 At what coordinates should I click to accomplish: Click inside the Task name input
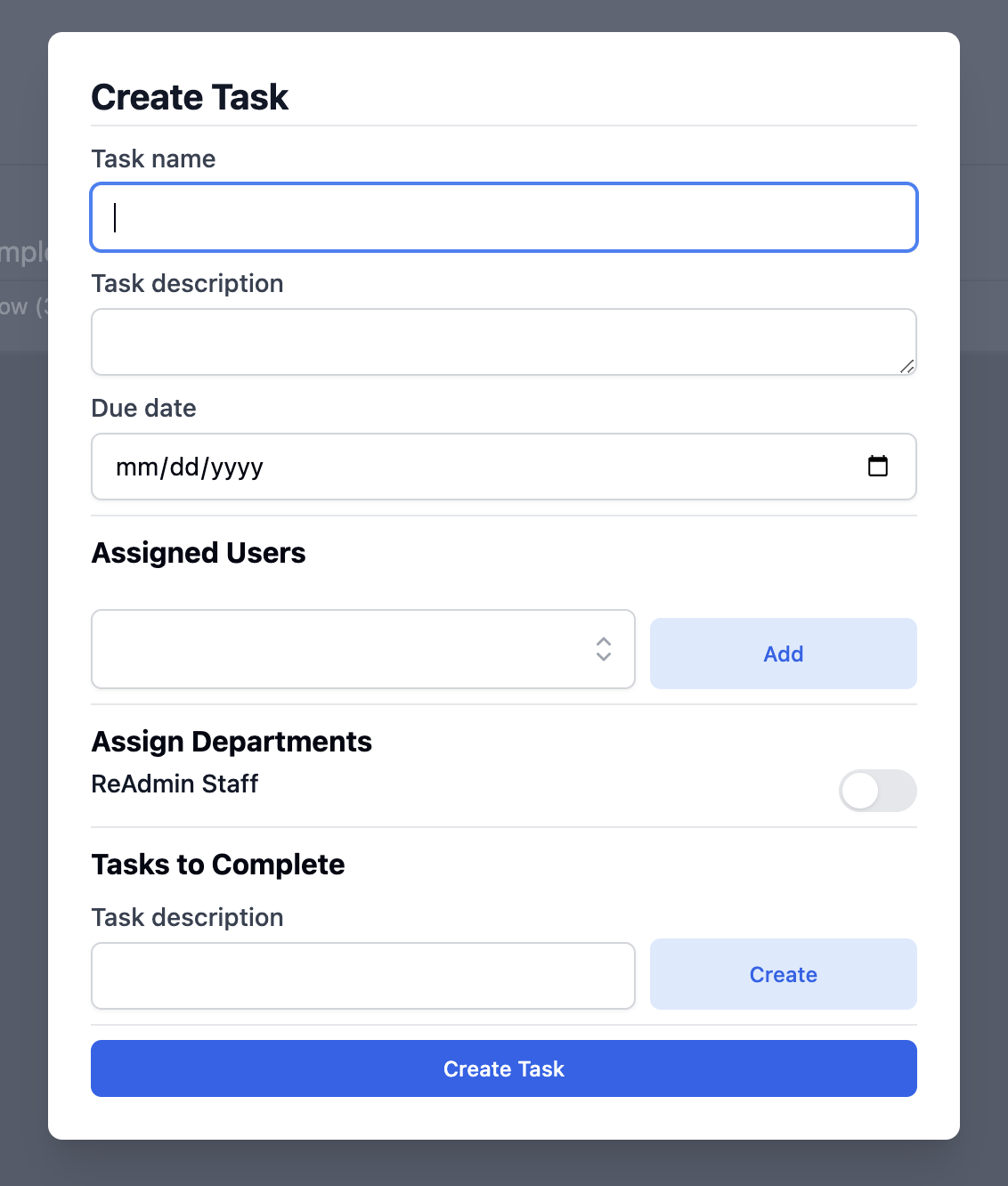(504, 217)
